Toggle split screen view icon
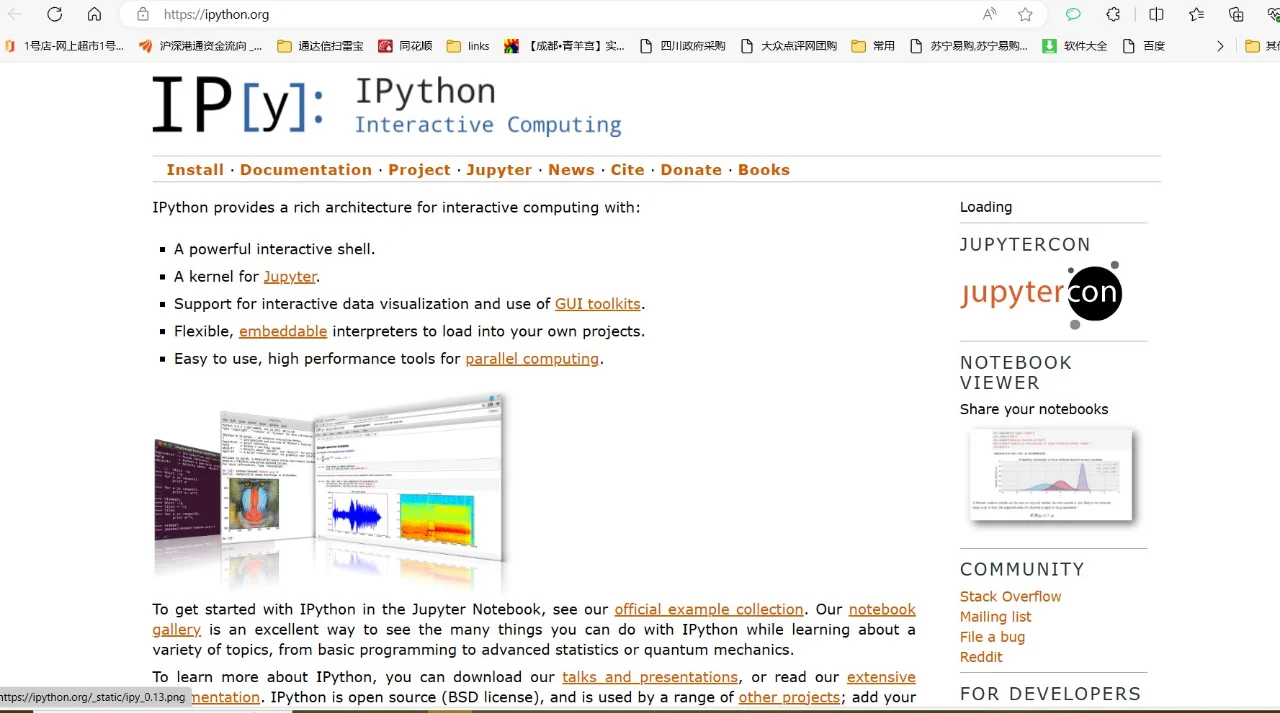The width and height of the screenshot is (1280, 713). (1156, 14)
